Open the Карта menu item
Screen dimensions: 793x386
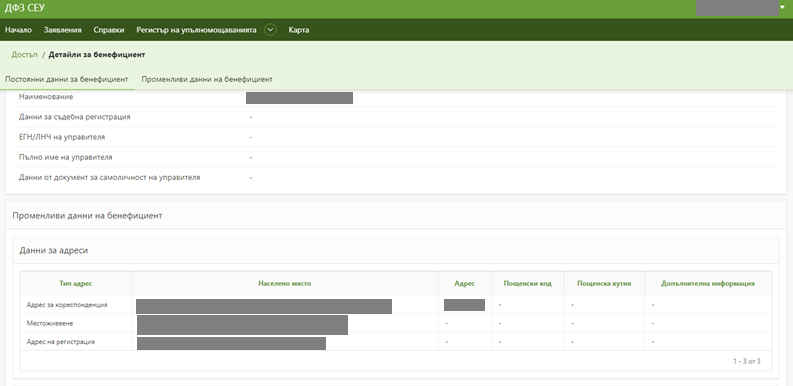299,30
